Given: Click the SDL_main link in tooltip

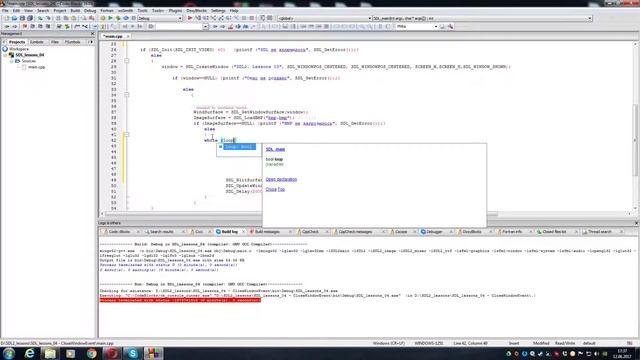Looking at the screenshot, I should [x=275, y=149].
